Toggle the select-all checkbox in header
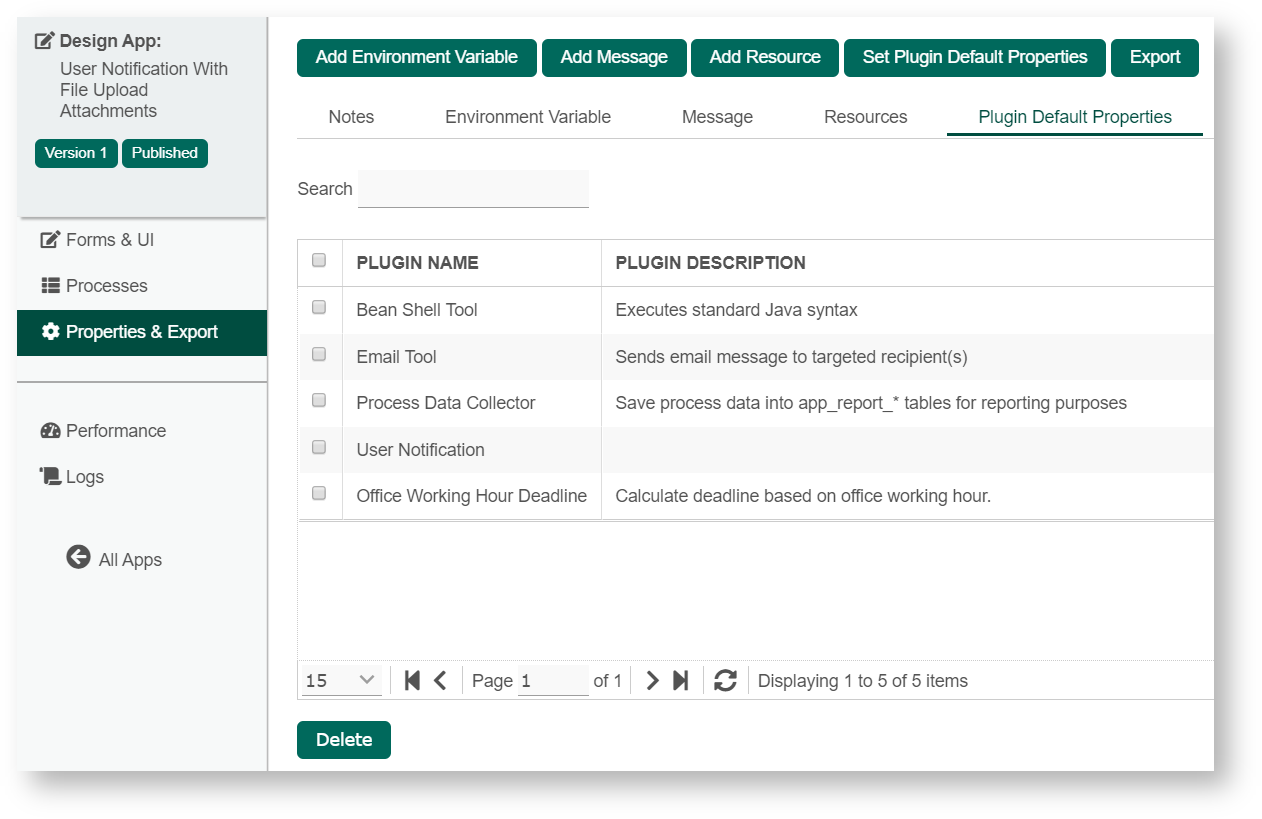 coord(319,261)
